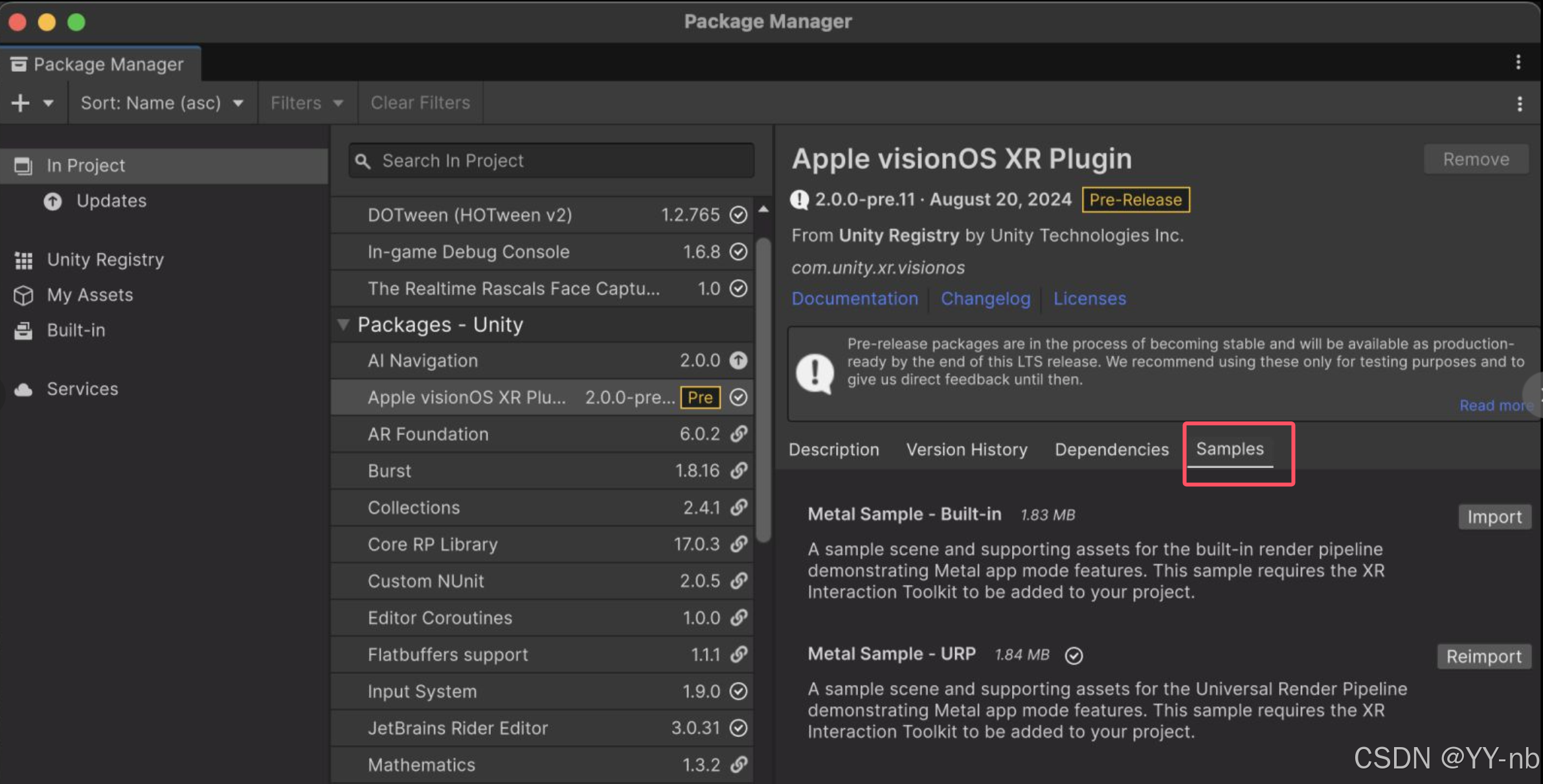The width and height of the screenshot is (1543, 784).
Task: Click the Pre tag in the package list
Action: coord(700,398)
